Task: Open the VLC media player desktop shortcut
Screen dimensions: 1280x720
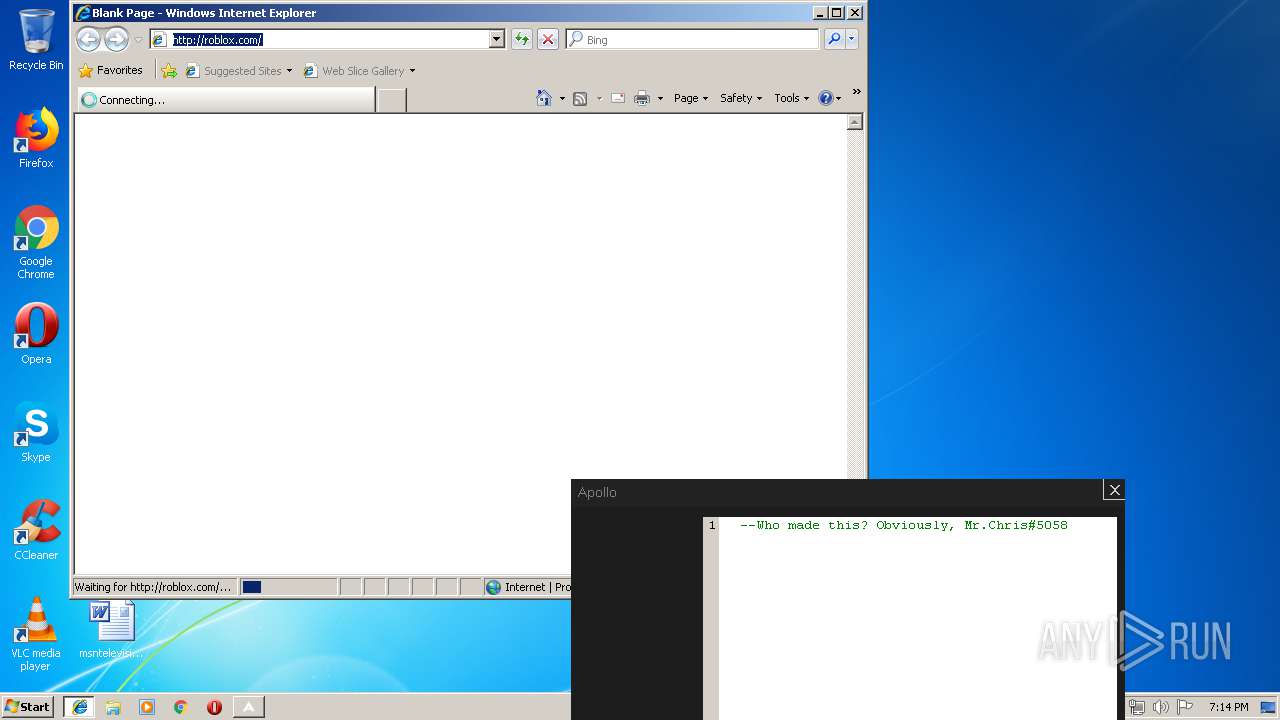Action: [36, 634]
